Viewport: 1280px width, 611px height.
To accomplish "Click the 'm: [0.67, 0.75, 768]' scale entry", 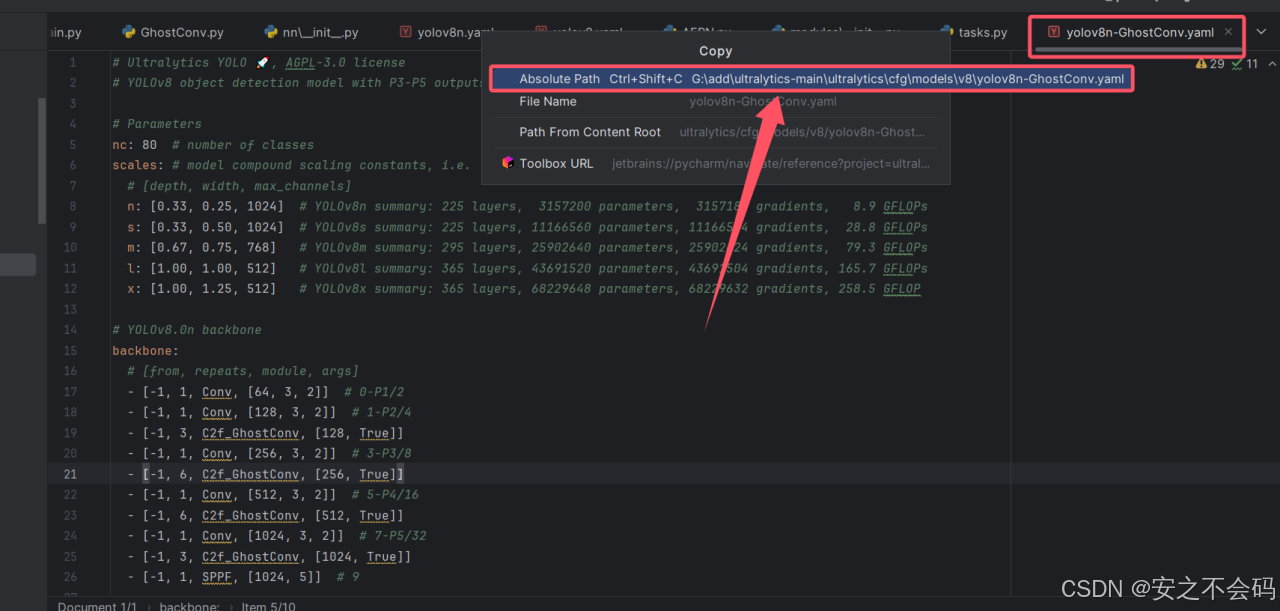I will click(201, 247).
